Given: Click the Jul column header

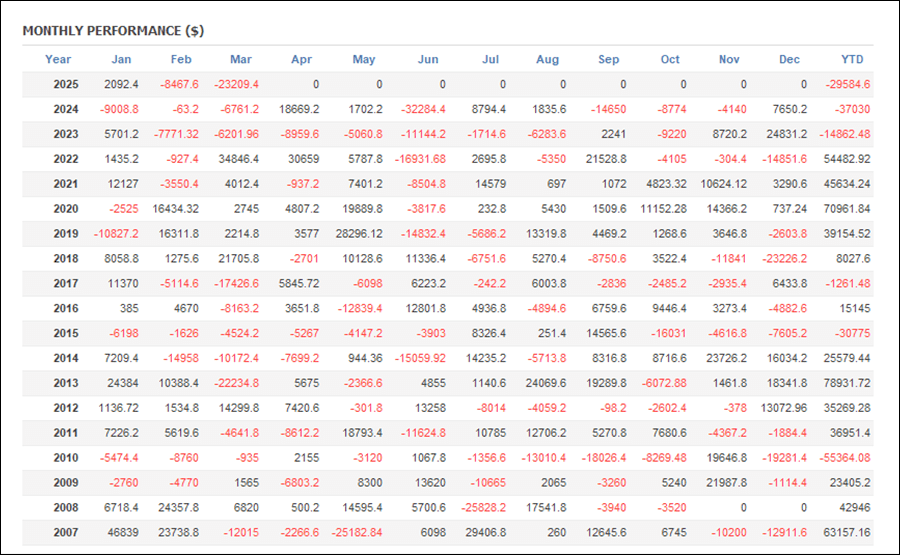Looking at the screenshot, I should (490, 59).
